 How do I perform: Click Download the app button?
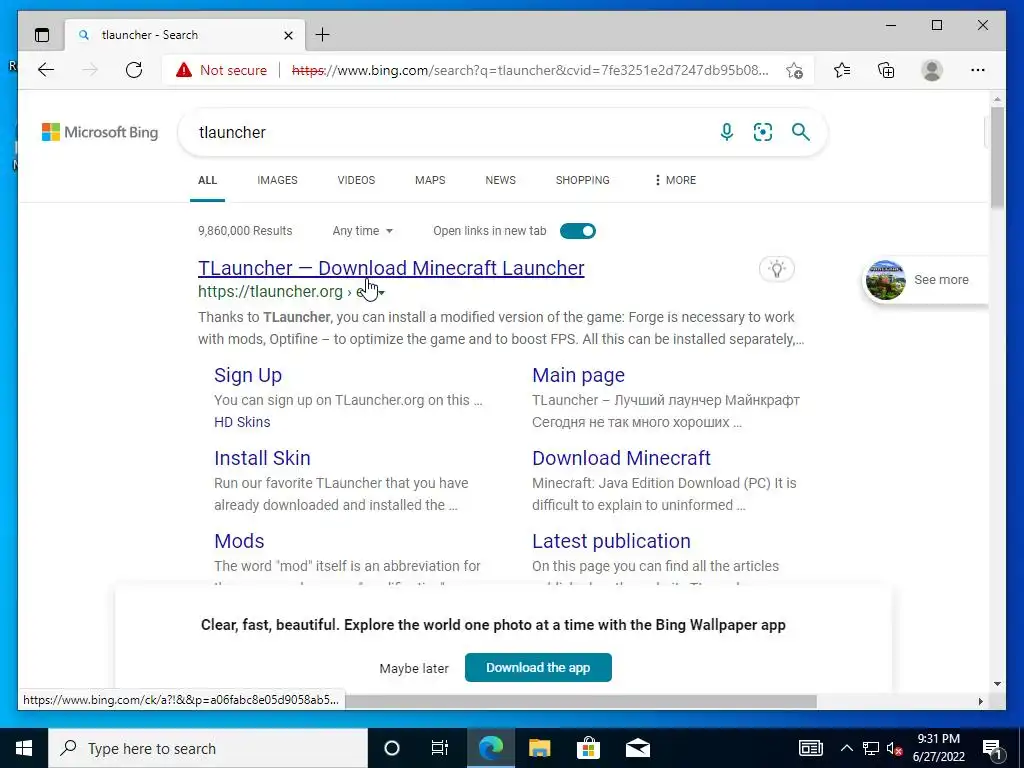point(538,667)
